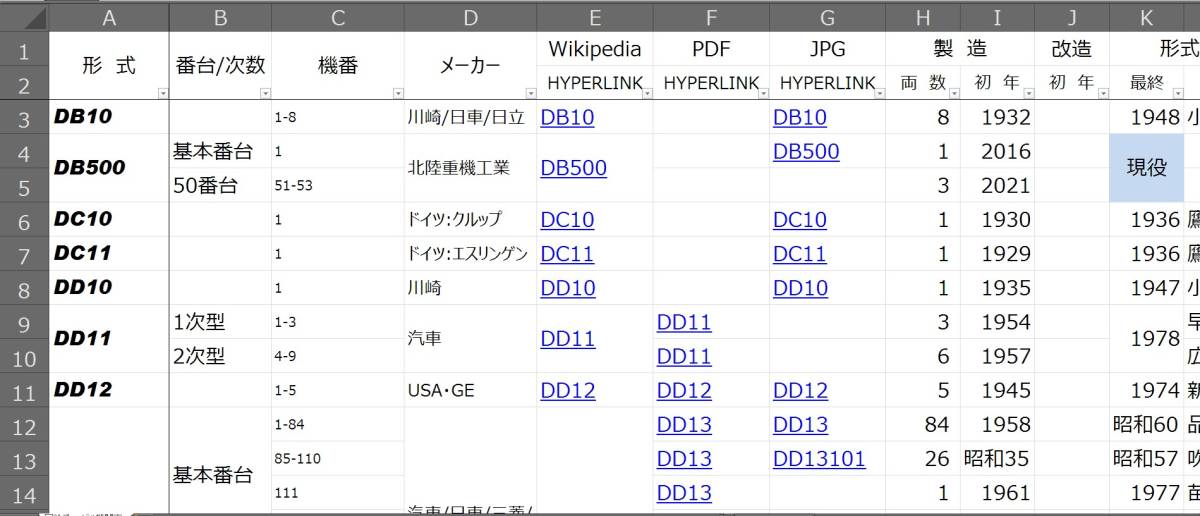The image size is (1200, 516).
Task: Select the 改造 header cell
Action: click(x=1072, y=49)
